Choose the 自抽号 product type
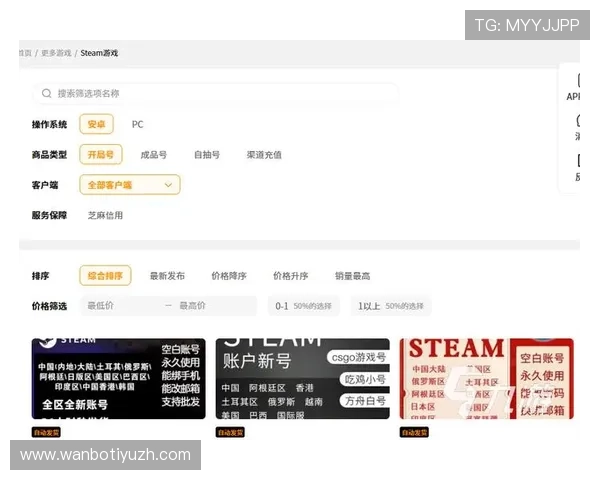The height and width of the screenshot is (480, 600). pos(207,155)
